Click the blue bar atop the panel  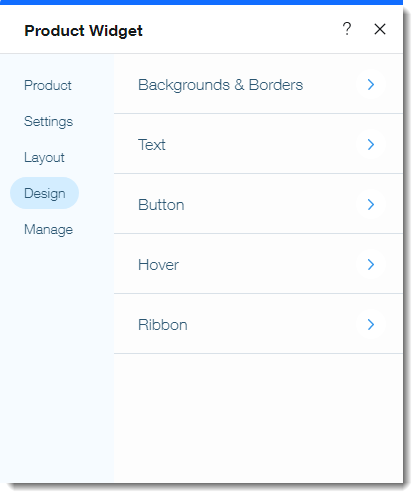click(201, 2)
